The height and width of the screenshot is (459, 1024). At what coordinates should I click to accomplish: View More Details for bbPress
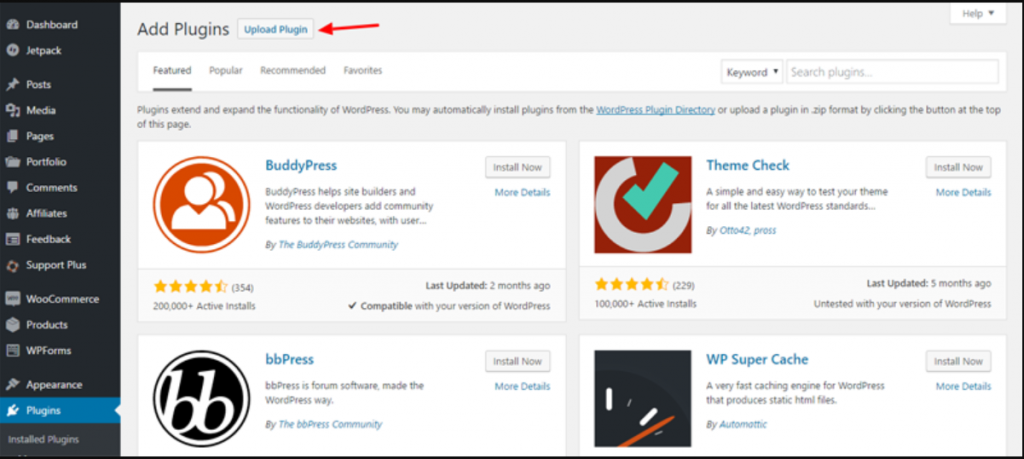point(522,387)
